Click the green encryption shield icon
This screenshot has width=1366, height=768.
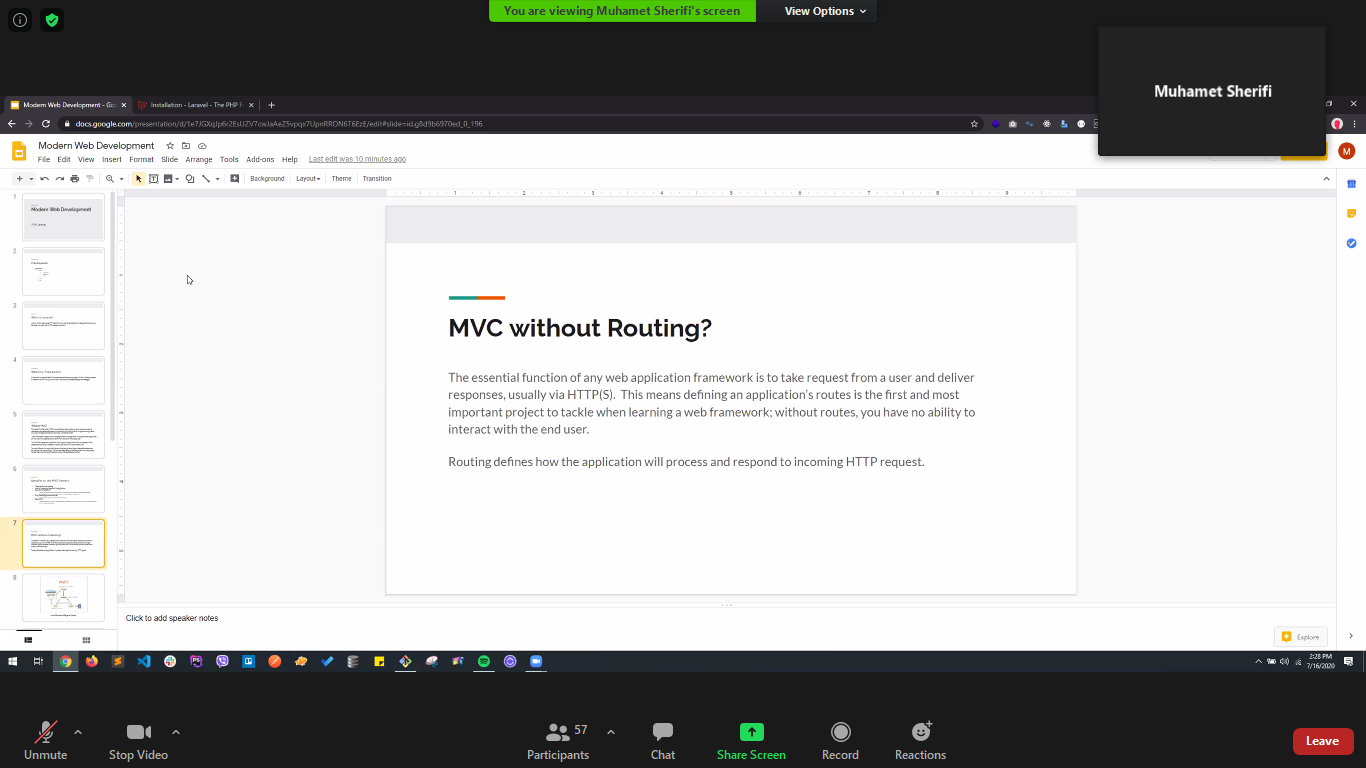tap(51, 19)
